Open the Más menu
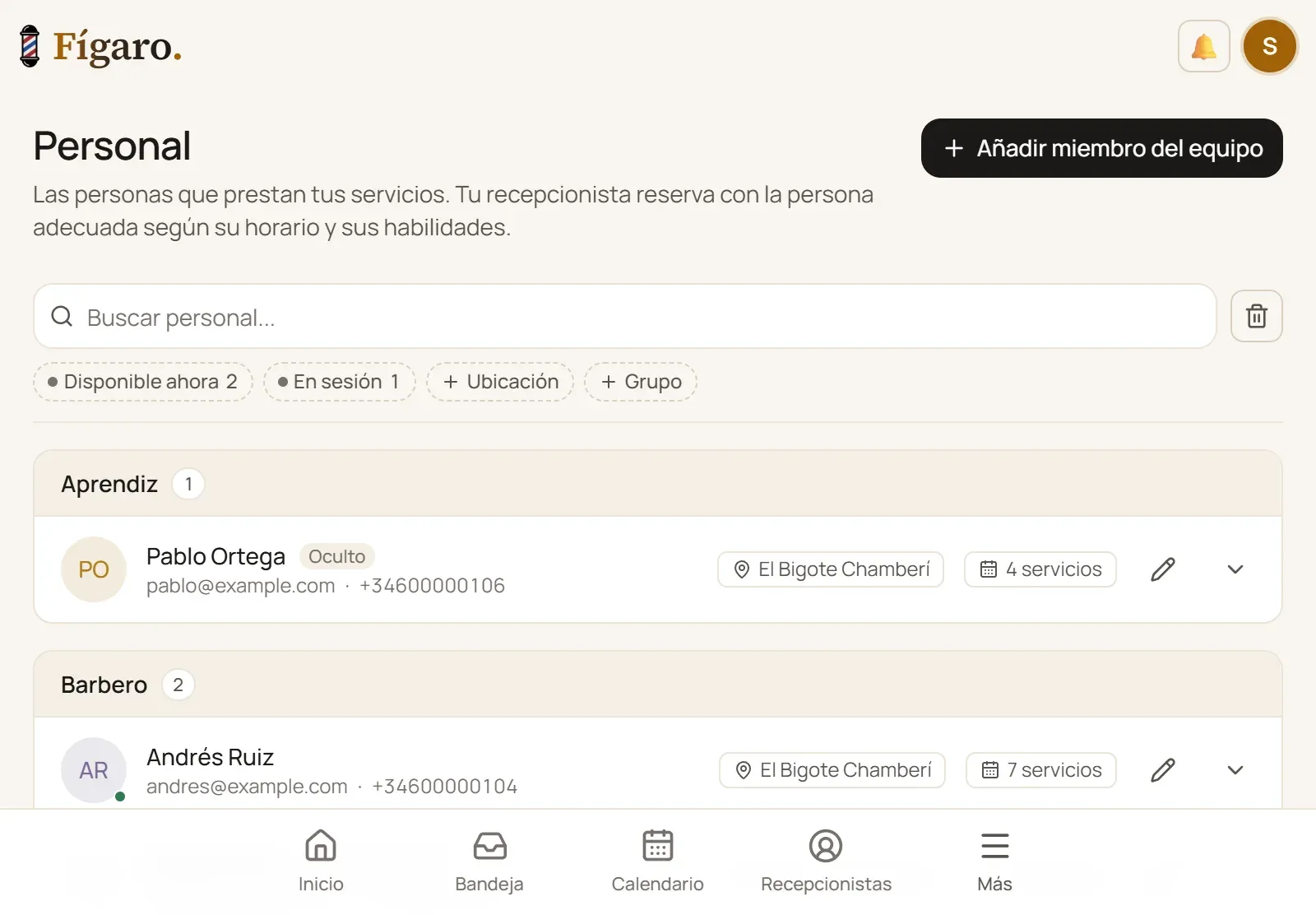This screenshot has height=915, width=1316. pos(994,862)
